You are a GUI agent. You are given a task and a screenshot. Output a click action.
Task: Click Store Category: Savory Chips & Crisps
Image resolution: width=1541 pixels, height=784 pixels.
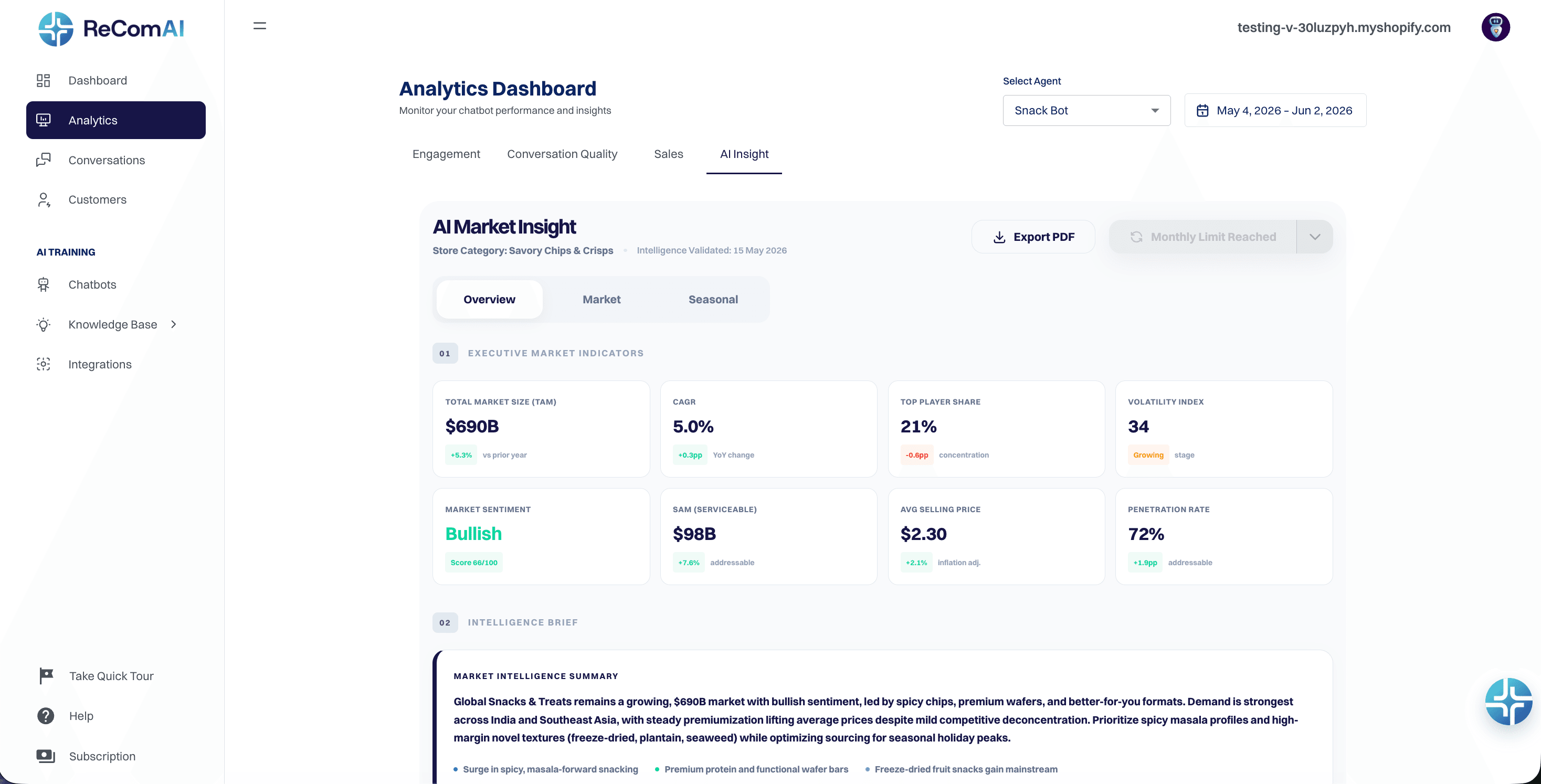pos(522,250)
